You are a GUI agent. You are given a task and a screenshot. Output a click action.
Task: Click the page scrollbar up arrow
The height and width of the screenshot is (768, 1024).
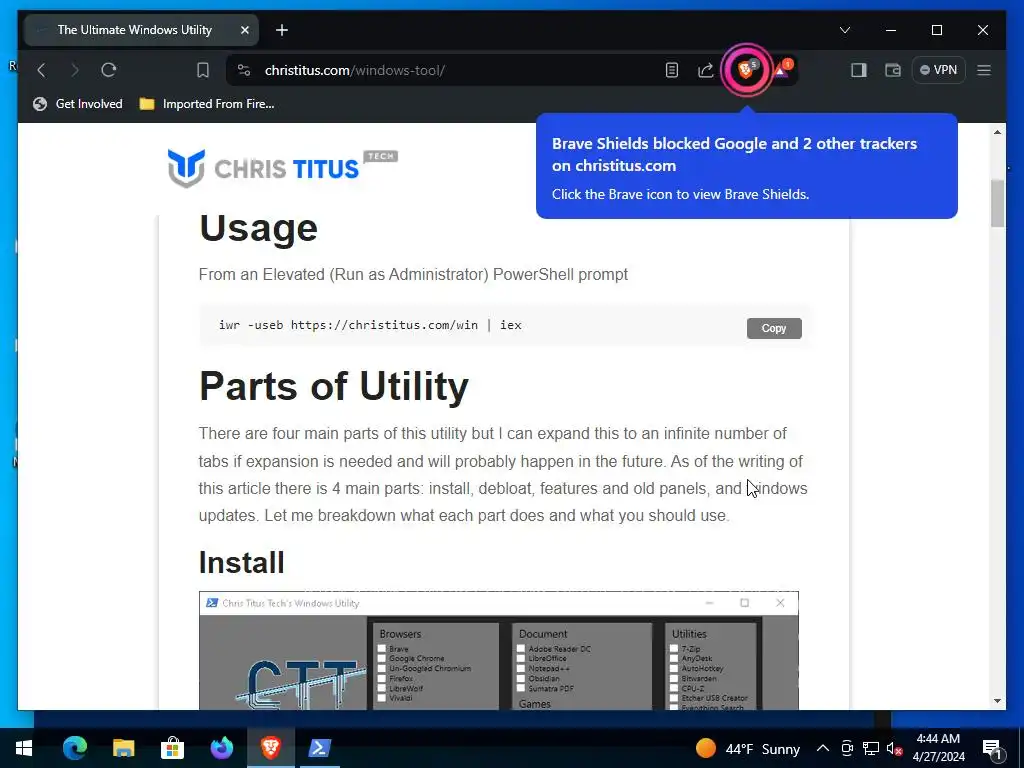click(x=997, y=132)
